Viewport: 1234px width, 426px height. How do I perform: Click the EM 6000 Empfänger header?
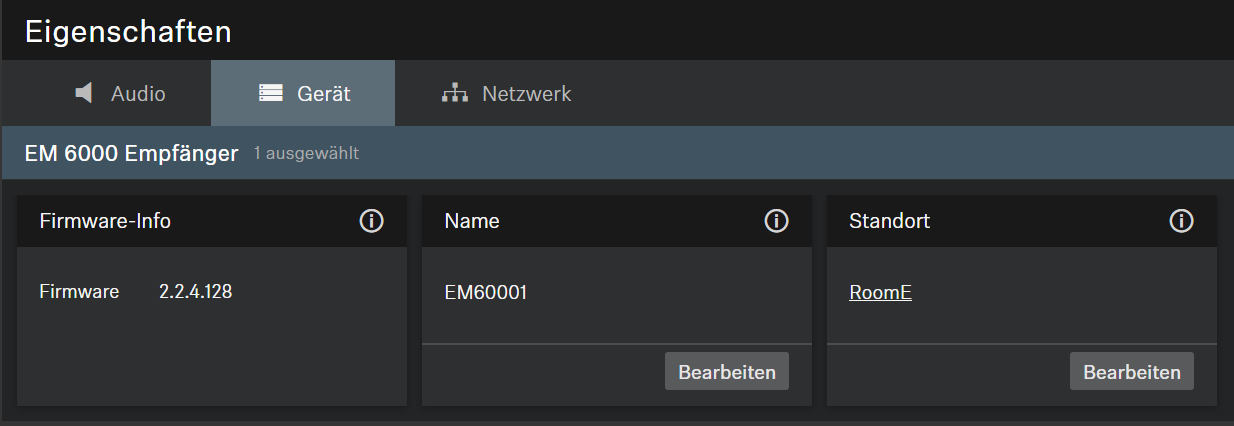pos(131,153)
